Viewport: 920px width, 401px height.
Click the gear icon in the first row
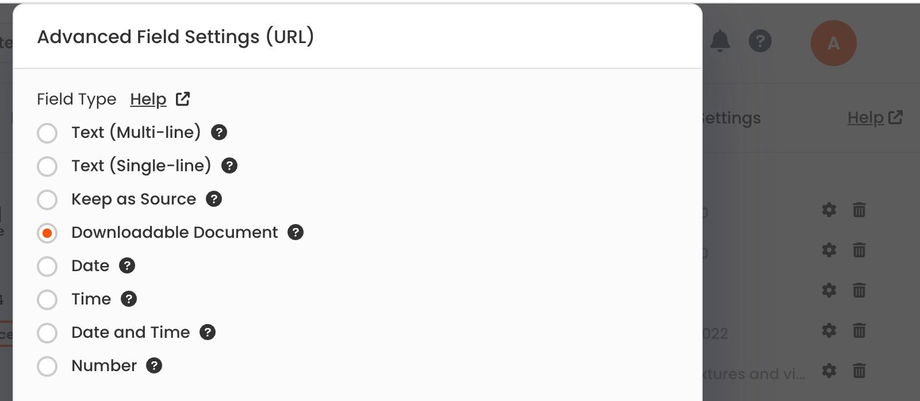[828, 210]
